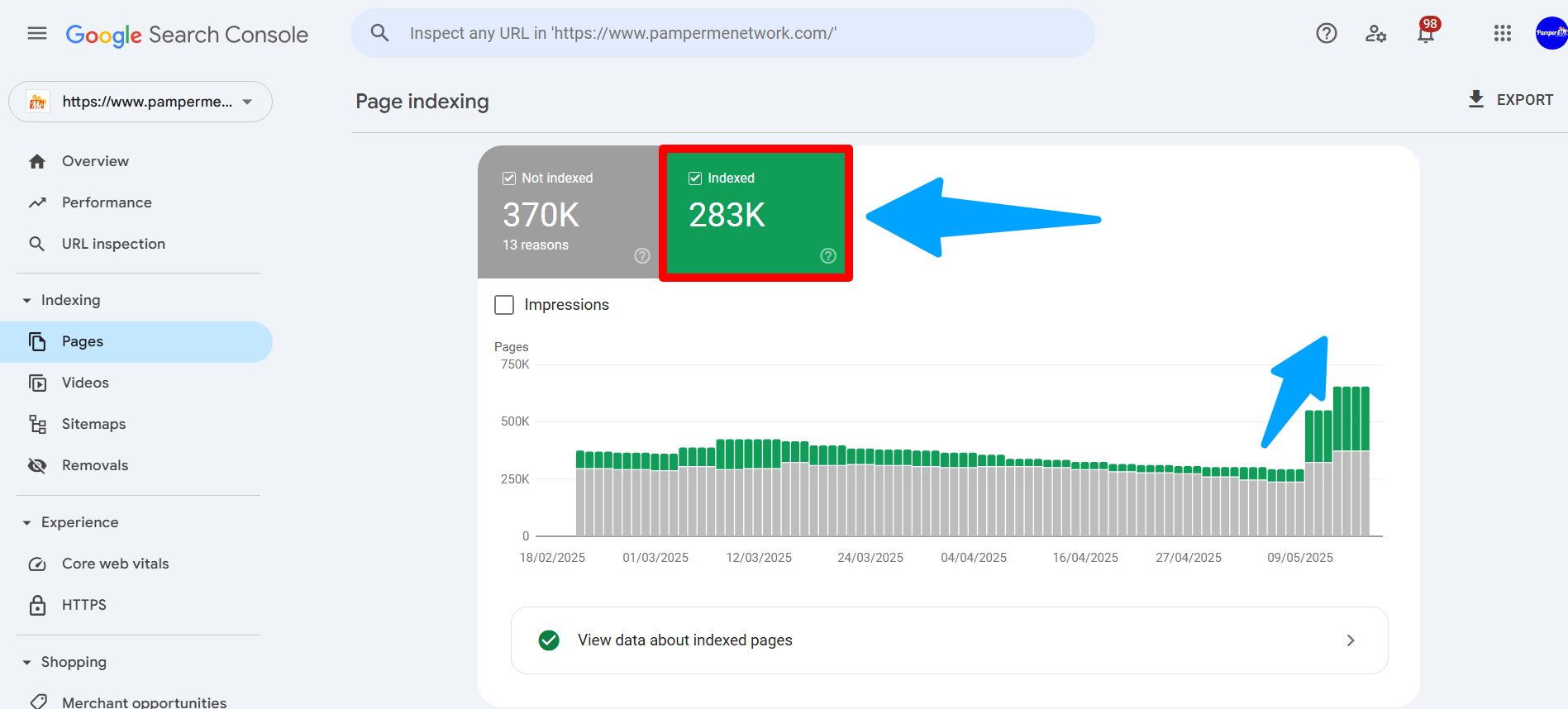Click the Performance trend icon
Image resolution: width=1568 pixels, height=709 pixels.
click(x=37, y=202)
